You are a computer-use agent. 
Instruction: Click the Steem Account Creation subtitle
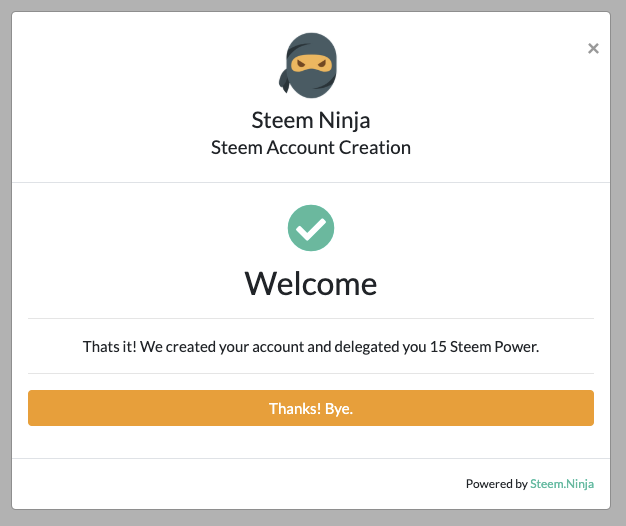311,148
